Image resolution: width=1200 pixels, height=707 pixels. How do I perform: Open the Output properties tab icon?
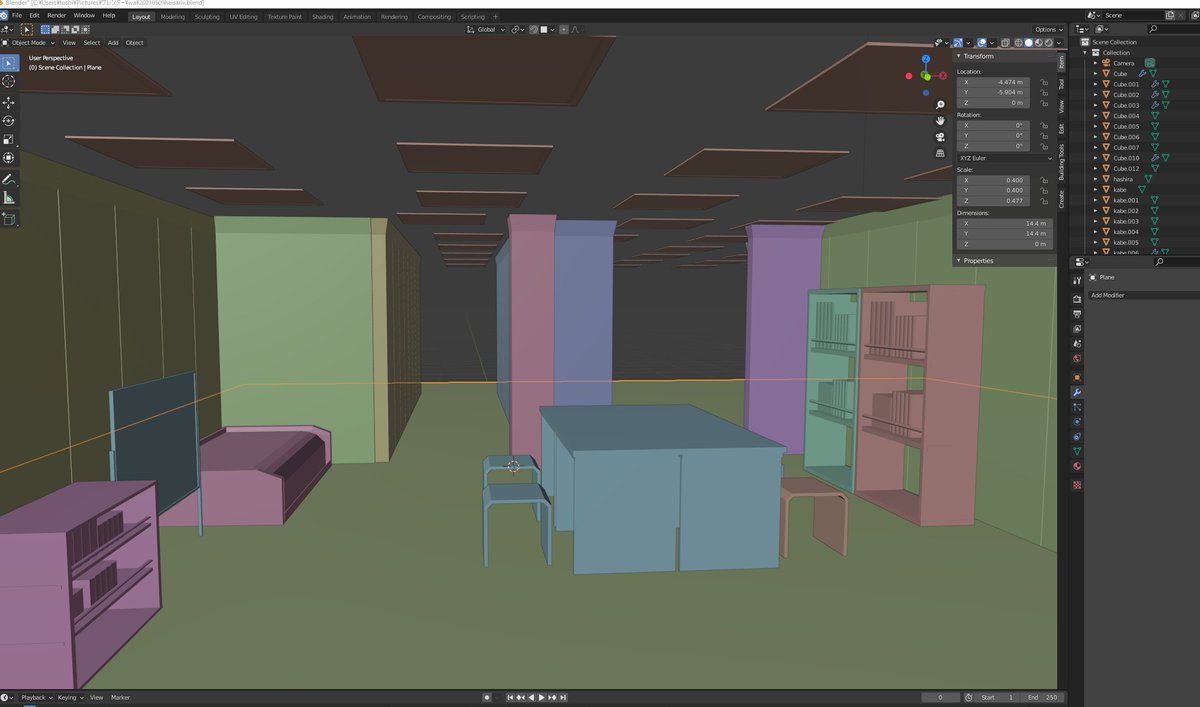point(1076,314)
